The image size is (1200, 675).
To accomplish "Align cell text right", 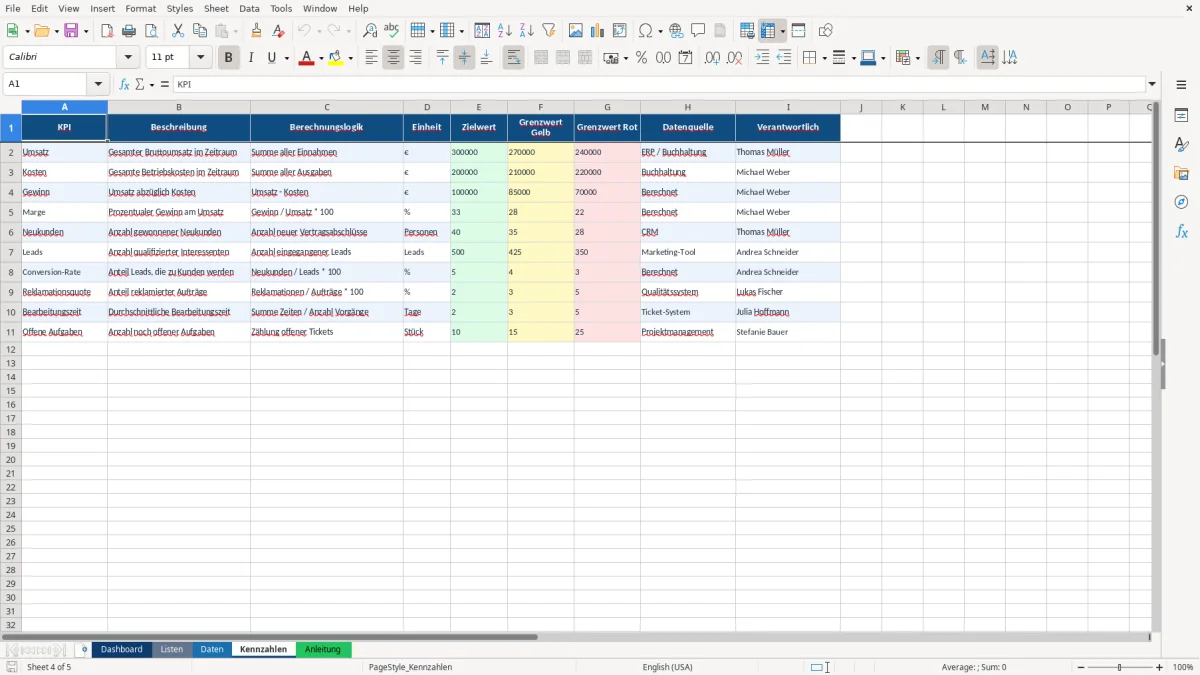I will coord(415,58).
